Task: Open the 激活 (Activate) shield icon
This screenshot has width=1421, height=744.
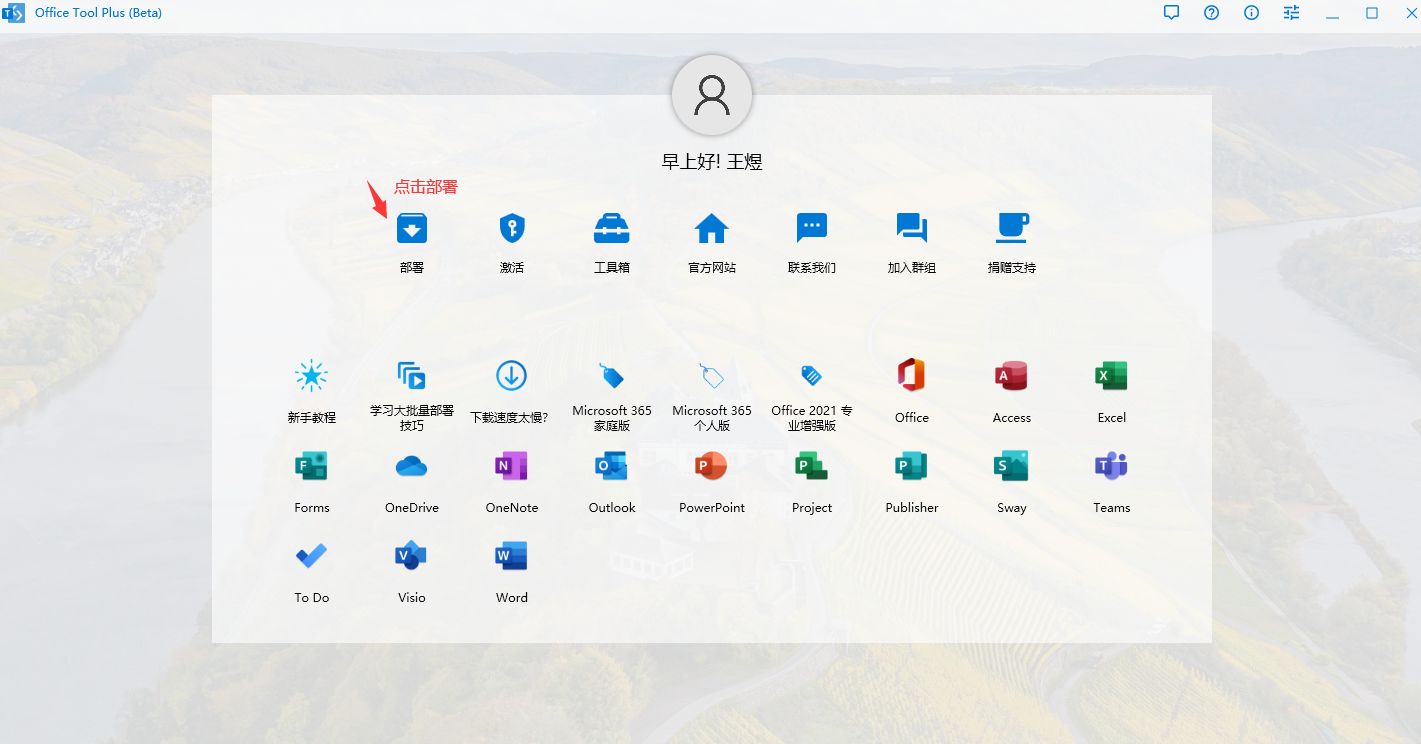Action: 512,229
